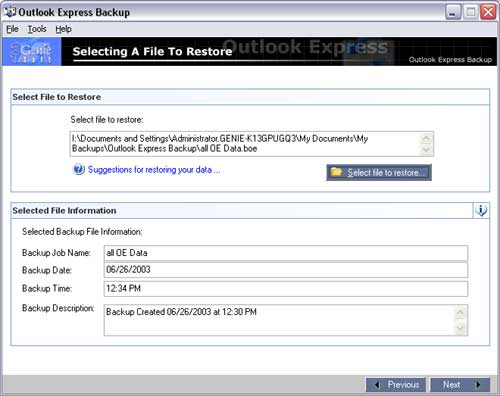This screenshot has height=396, width=500.
Task: Click the Outlook Express Backup title bar icon
Action: click(x=10, y=12)
